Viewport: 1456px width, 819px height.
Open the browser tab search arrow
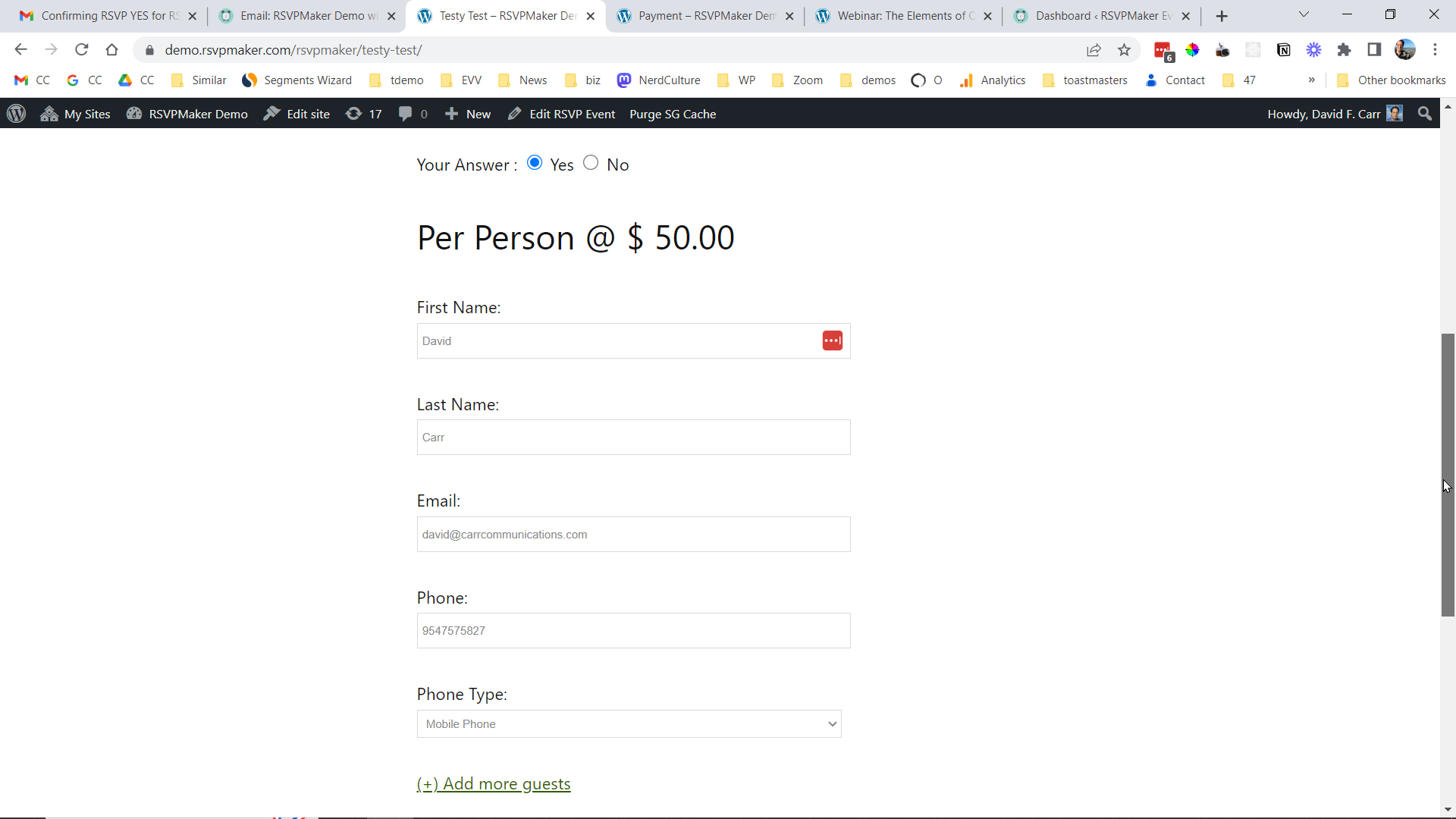tap(1304, 14)
